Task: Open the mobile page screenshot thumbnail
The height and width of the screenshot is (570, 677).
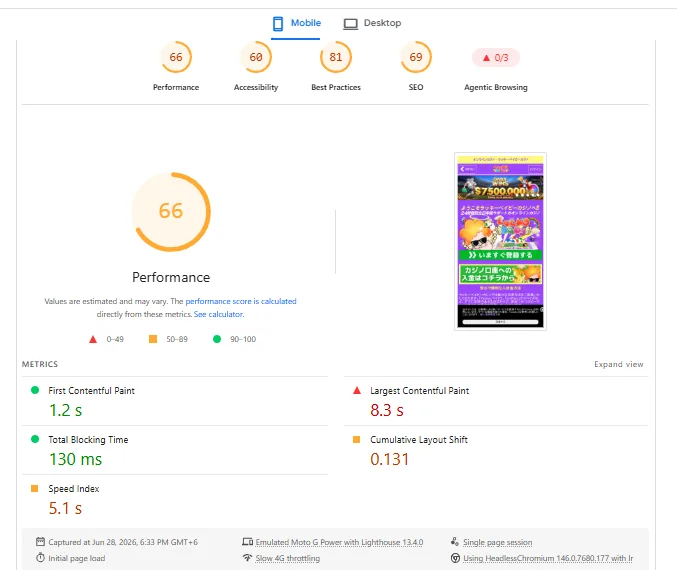Action: (x=500, y=241)
